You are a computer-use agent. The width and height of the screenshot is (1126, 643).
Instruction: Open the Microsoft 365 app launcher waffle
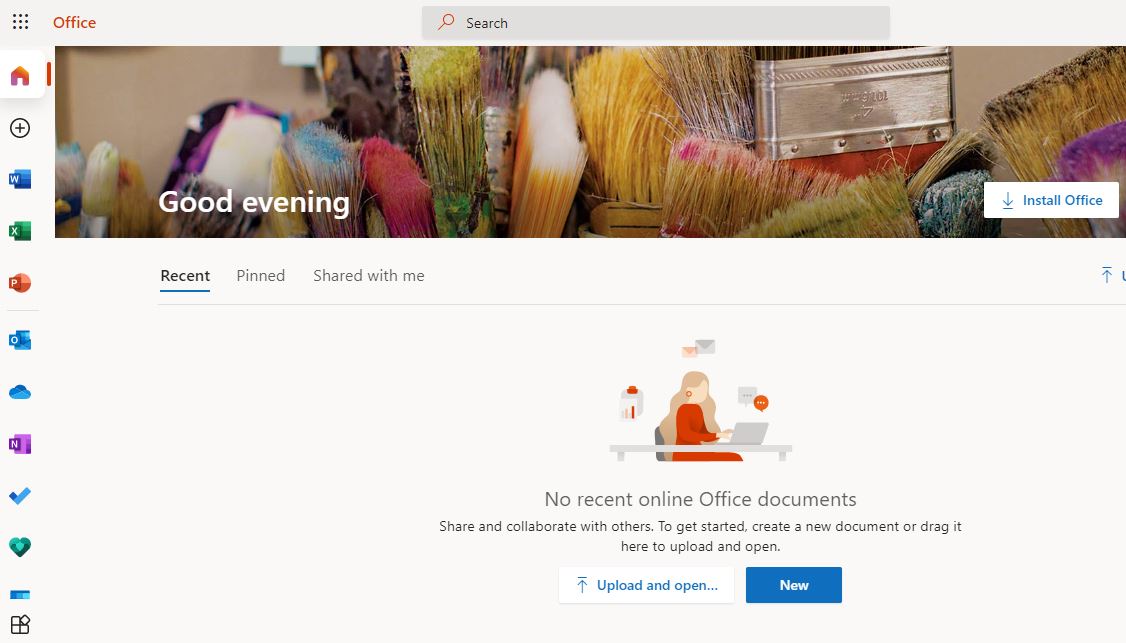pyautogui.click(x=20, y=22)
